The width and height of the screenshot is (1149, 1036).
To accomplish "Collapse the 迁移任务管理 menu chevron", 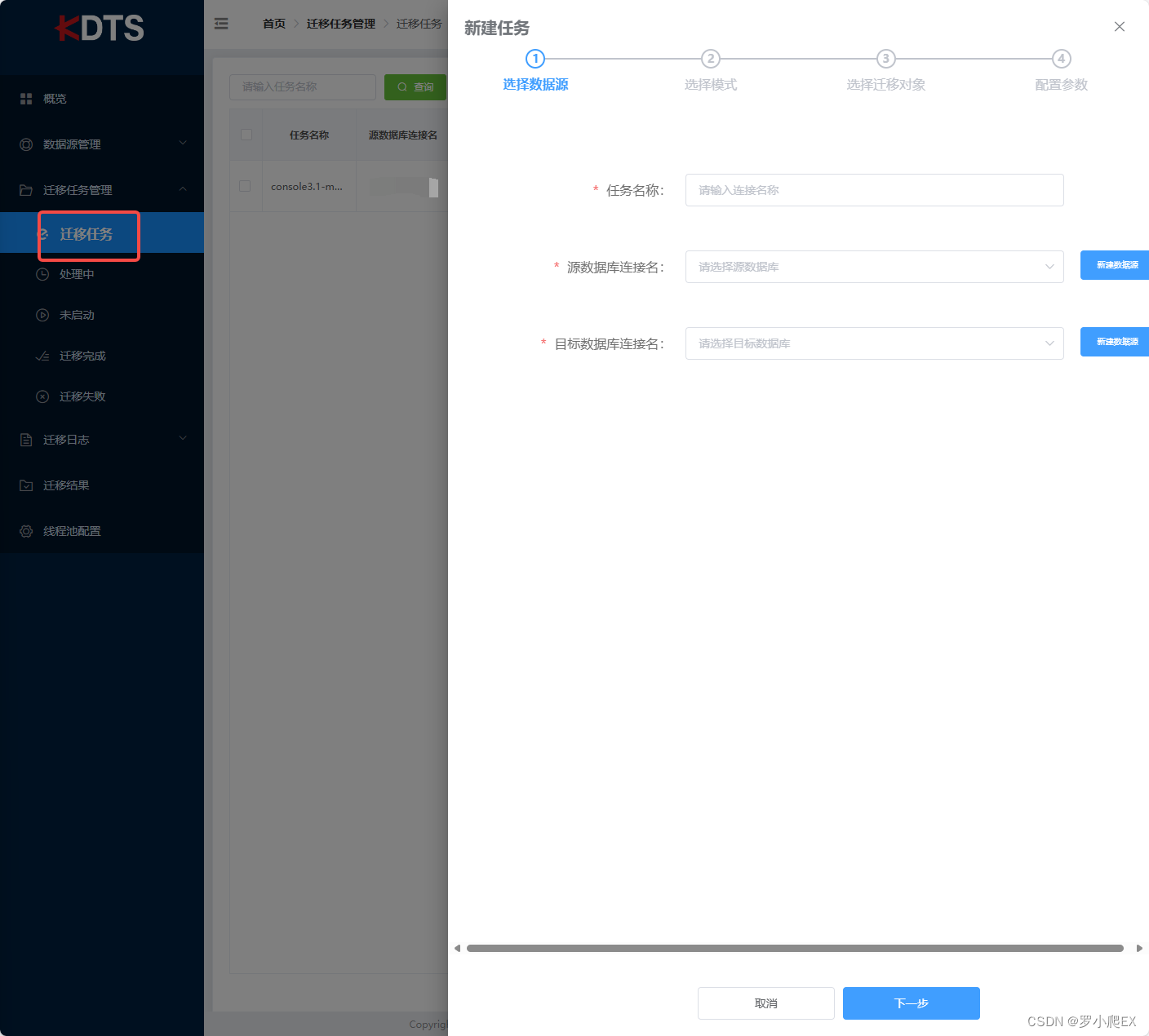I will click(183, 188).
